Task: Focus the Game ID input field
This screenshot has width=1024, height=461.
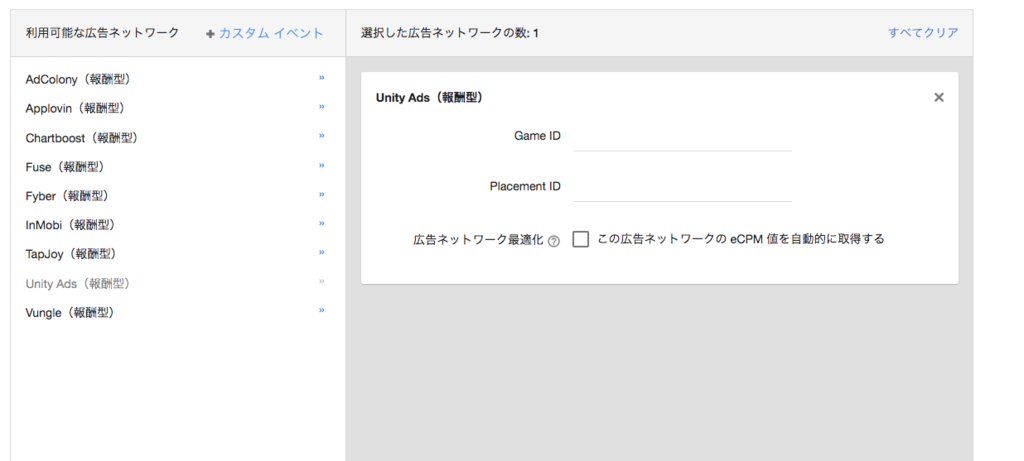Action: pyautogui.click(x=682, y=137)
